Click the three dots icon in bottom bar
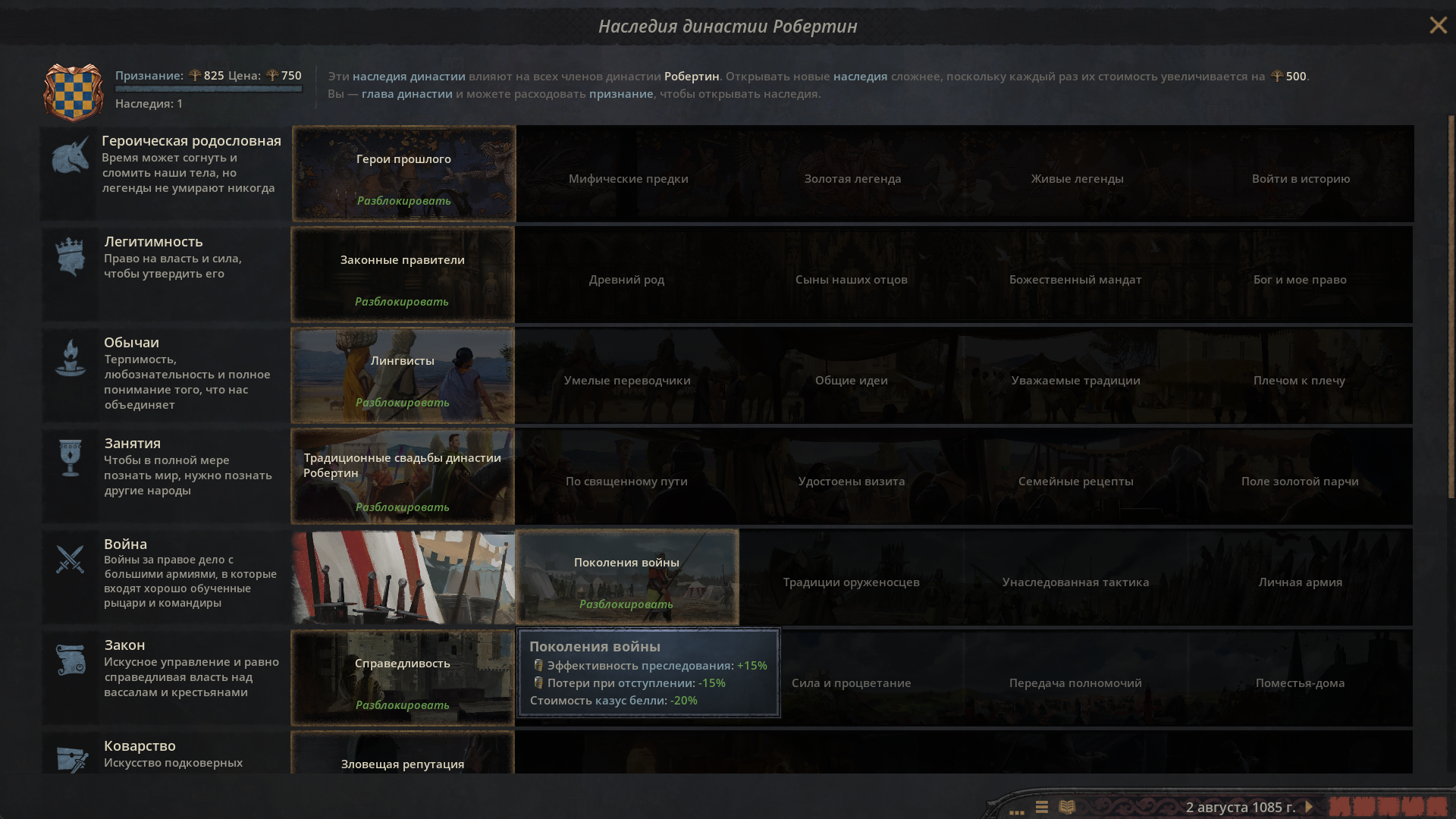 [1017, 811]
